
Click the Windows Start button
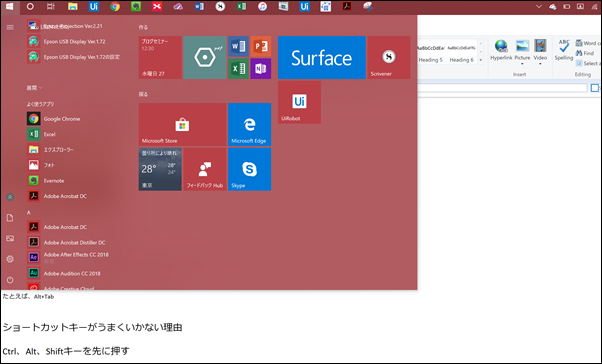(10, 7)
